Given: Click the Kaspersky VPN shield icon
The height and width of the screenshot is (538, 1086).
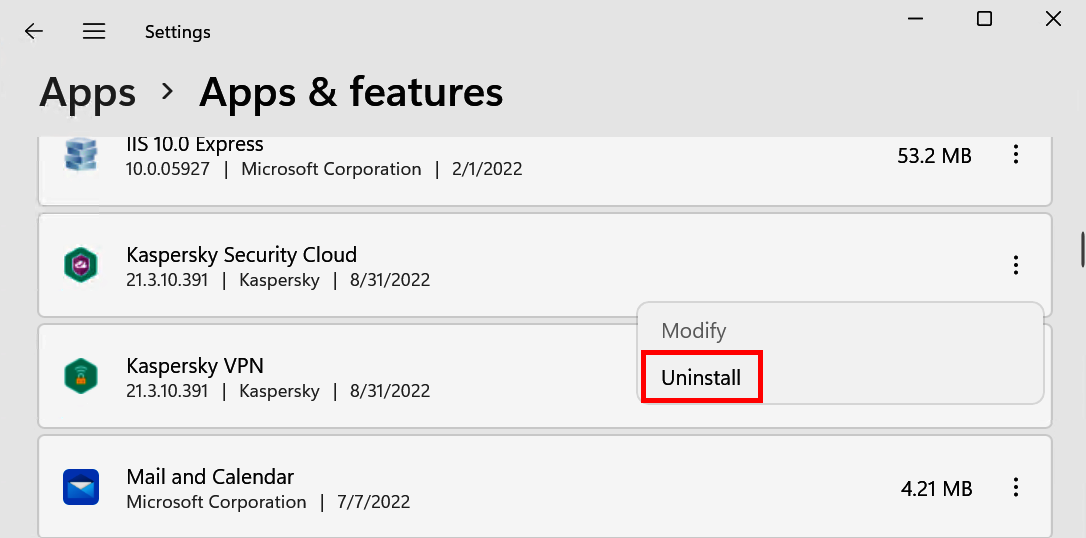Looking at the screenshot, I should [x=78, y=376].
